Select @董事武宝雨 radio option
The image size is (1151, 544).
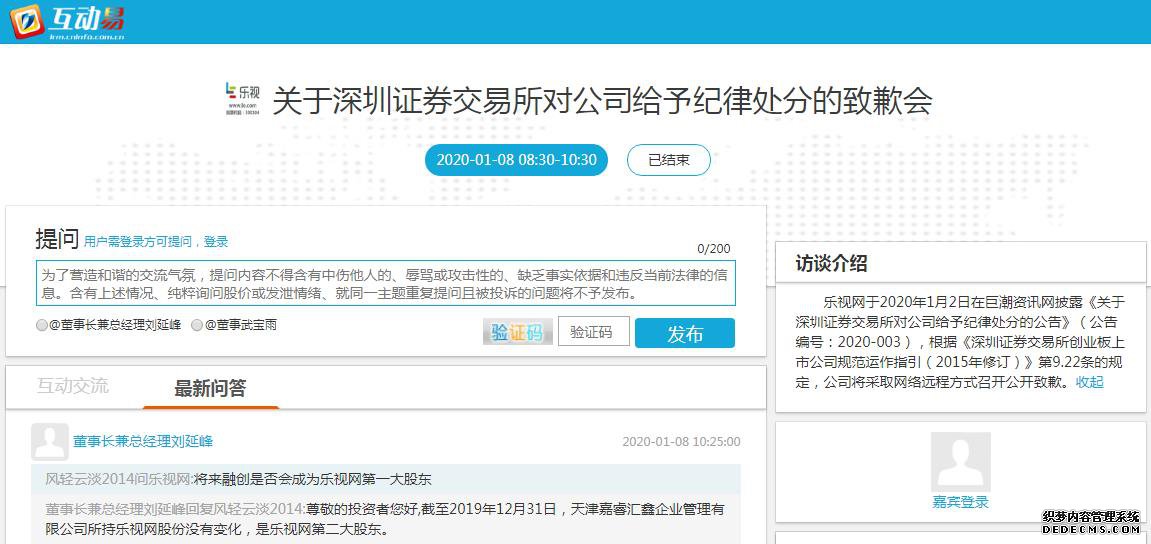pyautogui.click(x=197, y=325)
